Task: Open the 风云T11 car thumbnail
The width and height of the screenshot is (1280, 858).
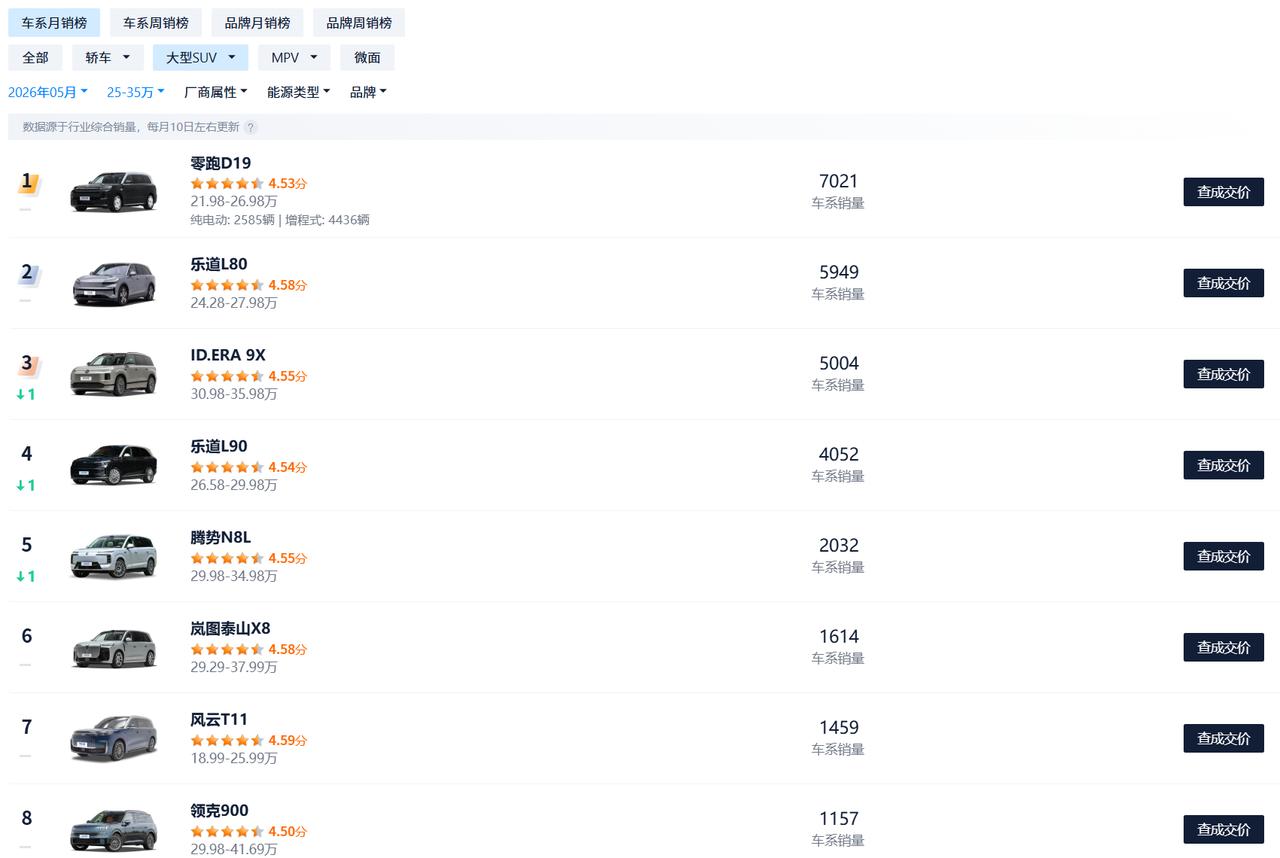Action: (114, 738)
